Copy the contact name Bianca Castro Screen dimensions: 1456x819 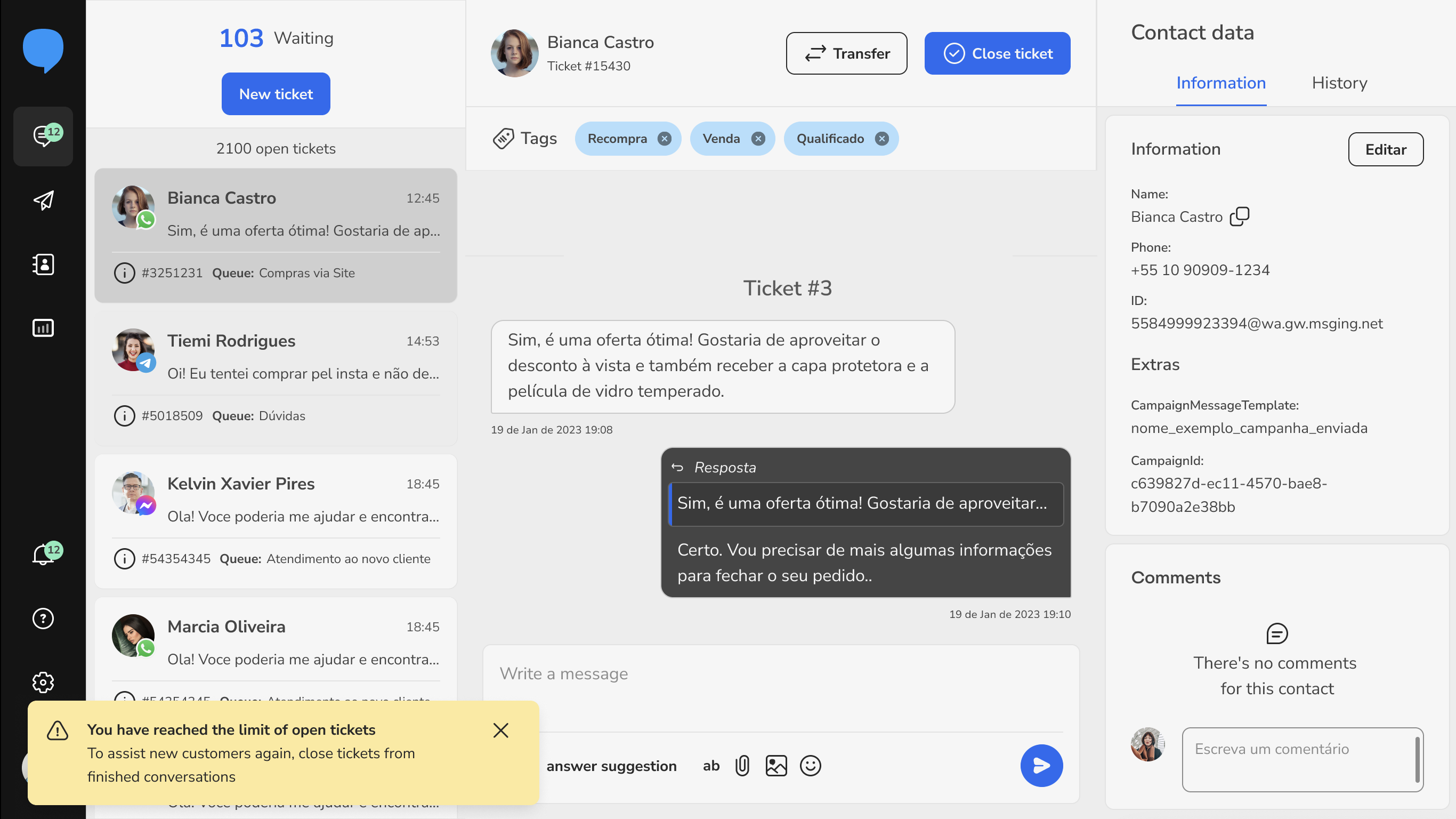pyautogui.click(x=1239, y=216)
